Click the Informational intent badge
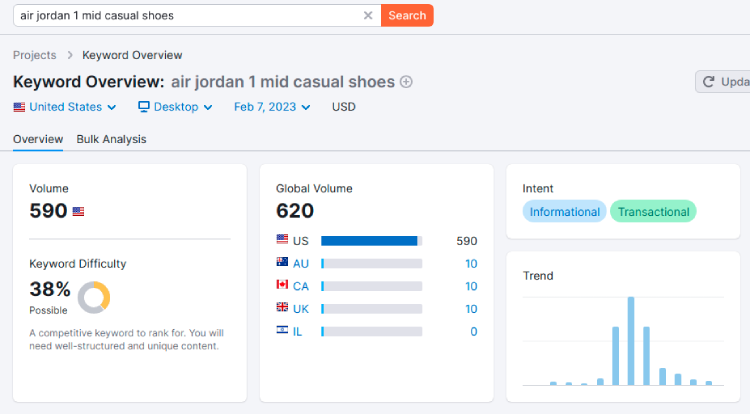 [x=564, y=211]
